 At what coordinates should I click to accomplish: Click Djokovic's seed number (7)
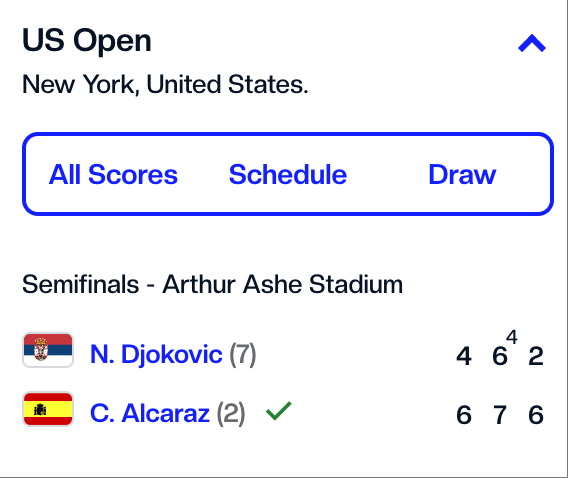click(243, 355)
